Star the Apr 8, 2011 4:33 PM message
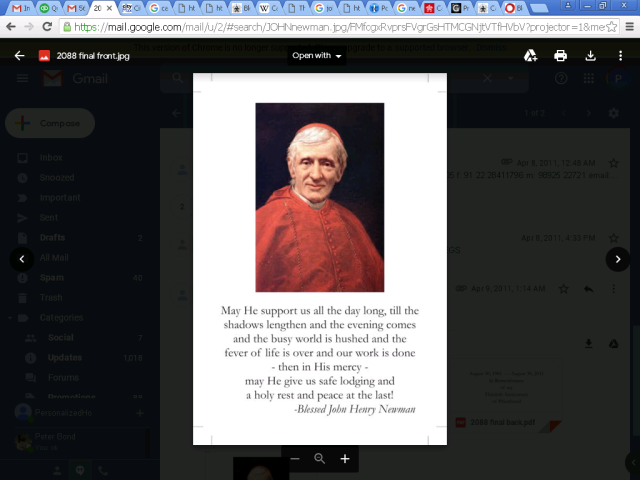Image resolution: width=640 pixels, height=480 pixels. 613,238
